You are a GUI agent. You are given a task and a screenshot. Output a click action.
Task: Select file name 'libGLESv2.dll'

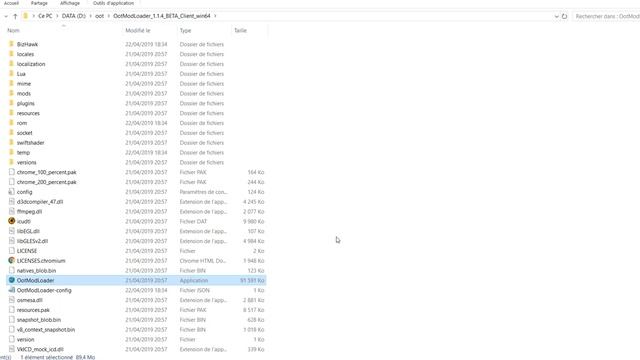32,241
